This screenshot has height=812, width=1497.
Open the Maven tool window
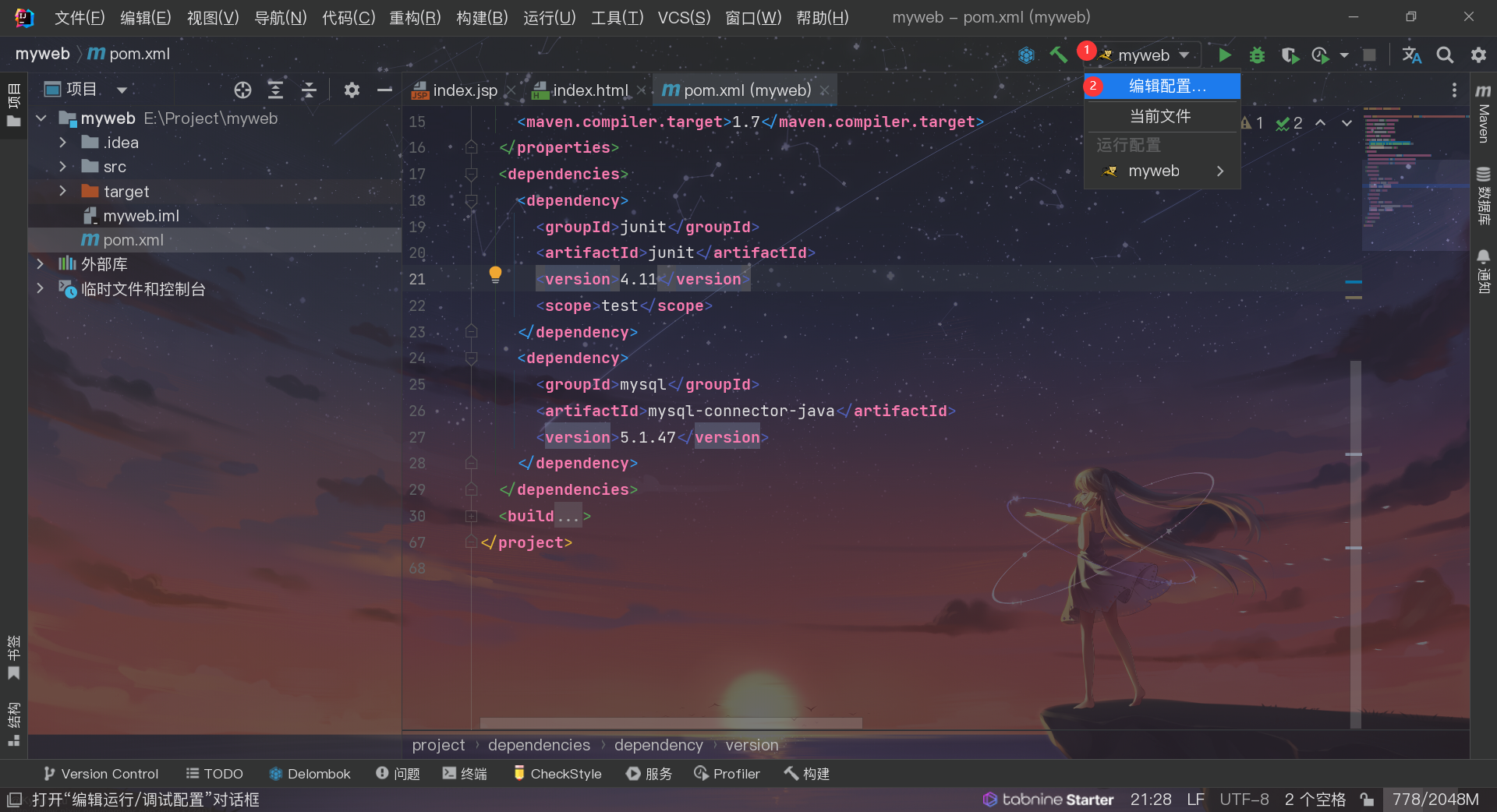click(1483, 114)
